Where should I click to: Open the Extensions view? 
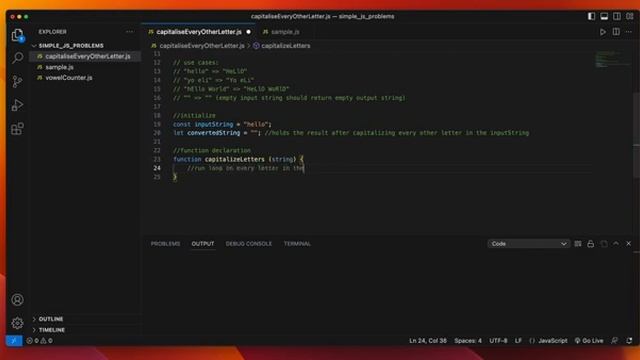[x=17, y=129]
